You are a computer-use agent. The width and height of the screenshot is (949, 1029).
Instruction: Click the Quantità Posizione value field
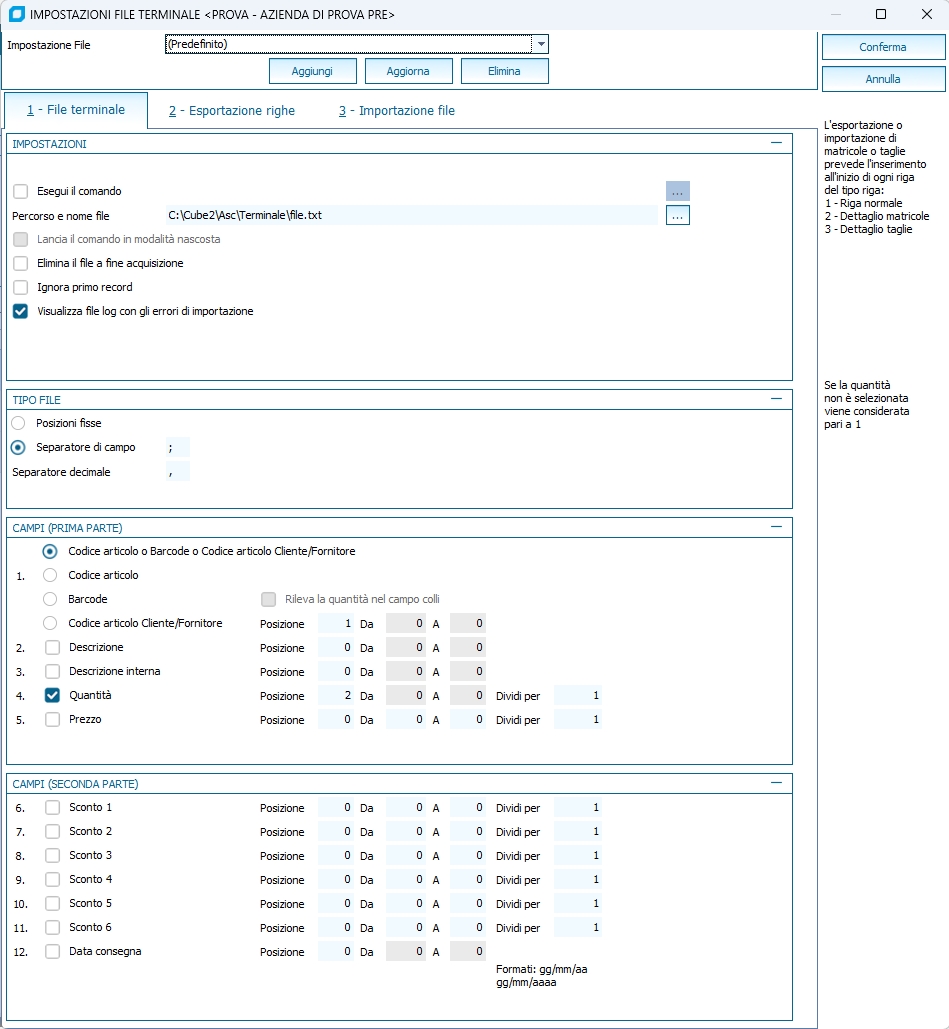tap(336, 696)
